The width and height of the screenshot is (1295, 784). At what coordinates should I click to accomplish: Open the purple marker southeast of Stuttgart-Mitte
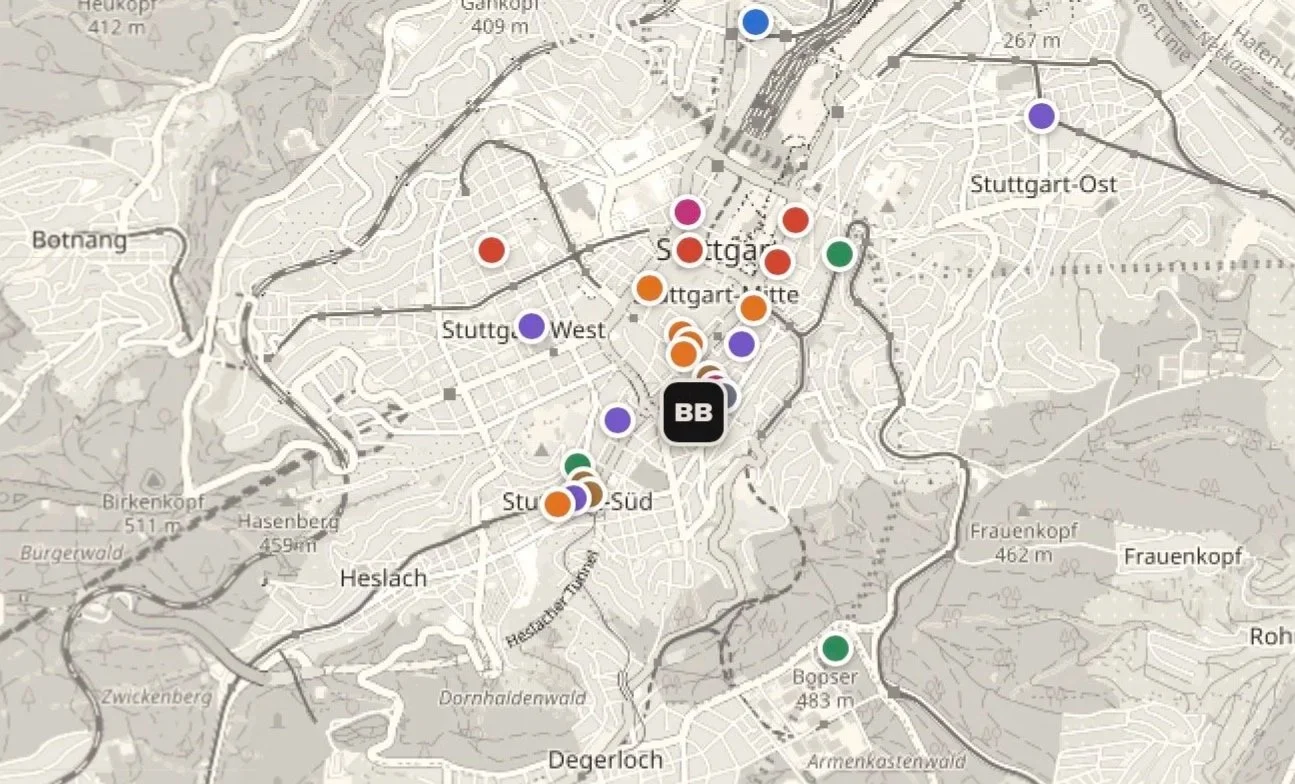741,344
